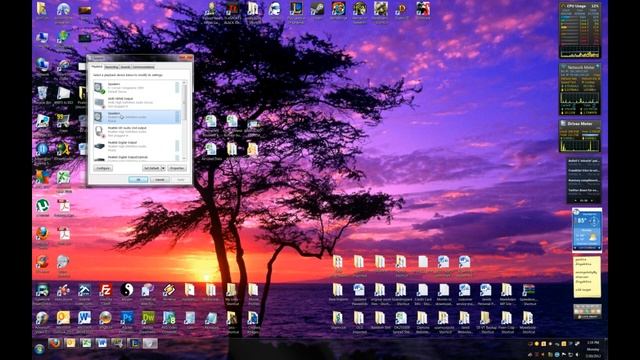This screenshot has width=640, height=360.
Task: Click the playback device list scrollbar
Action: (x=184, y=120)
